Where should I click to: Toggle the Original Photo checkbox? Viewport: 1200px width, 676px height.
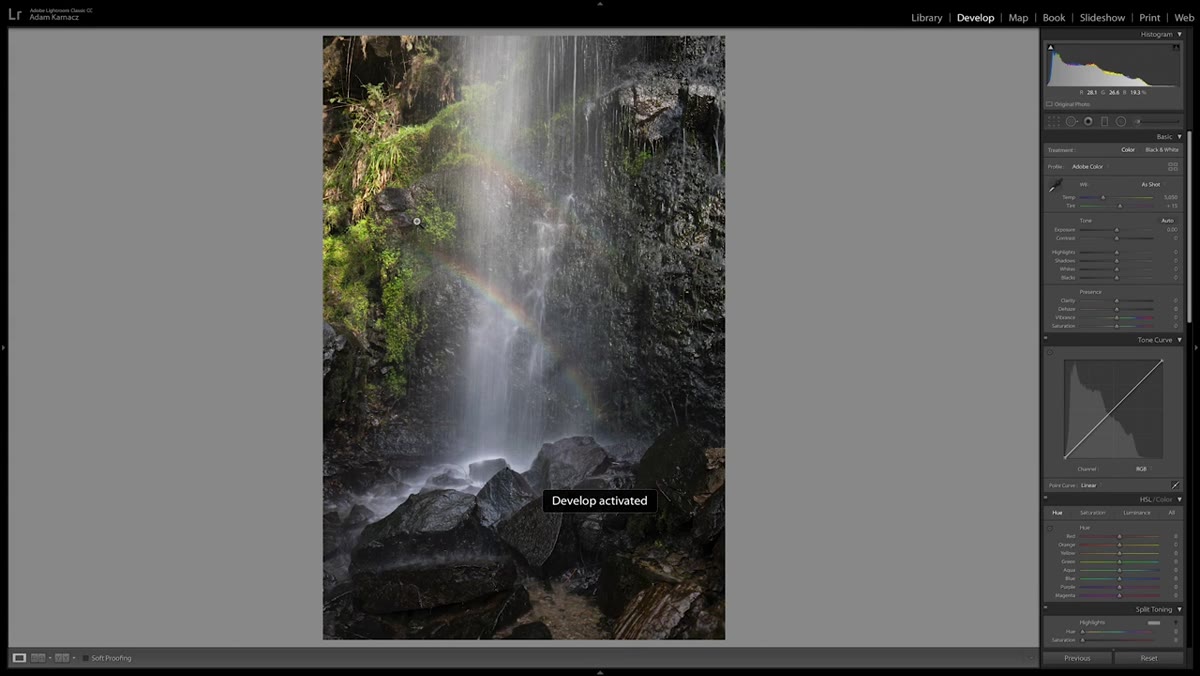pyautogui.click(x=1049, y=104)
